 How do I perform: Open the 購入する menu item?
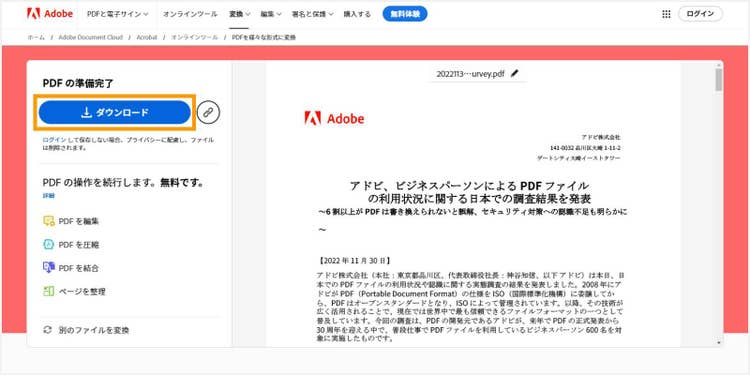click(x=357, y=14)
